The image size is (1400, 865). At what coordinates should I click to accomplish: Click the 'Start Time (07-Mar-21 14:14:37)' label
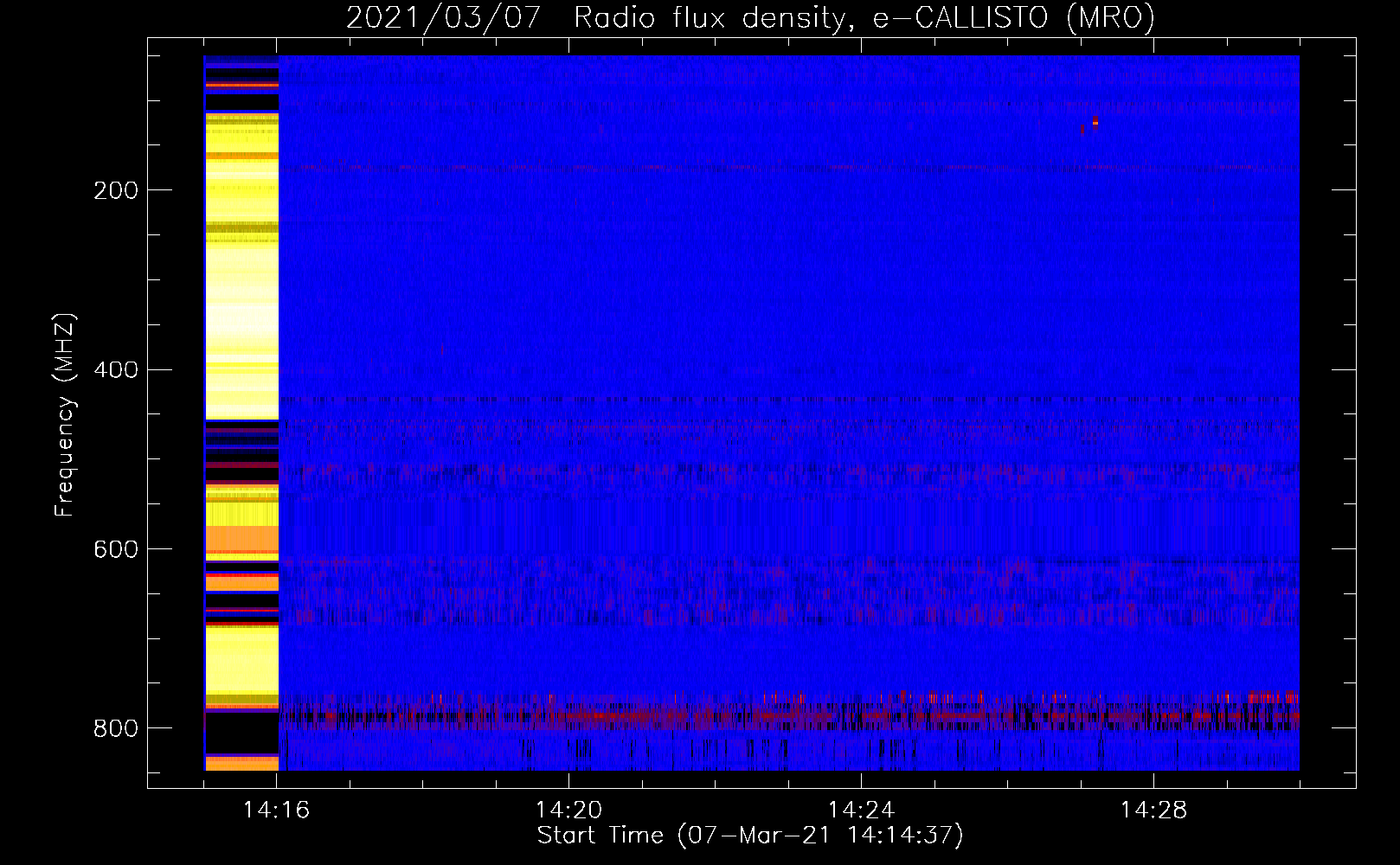pos(750,836)
